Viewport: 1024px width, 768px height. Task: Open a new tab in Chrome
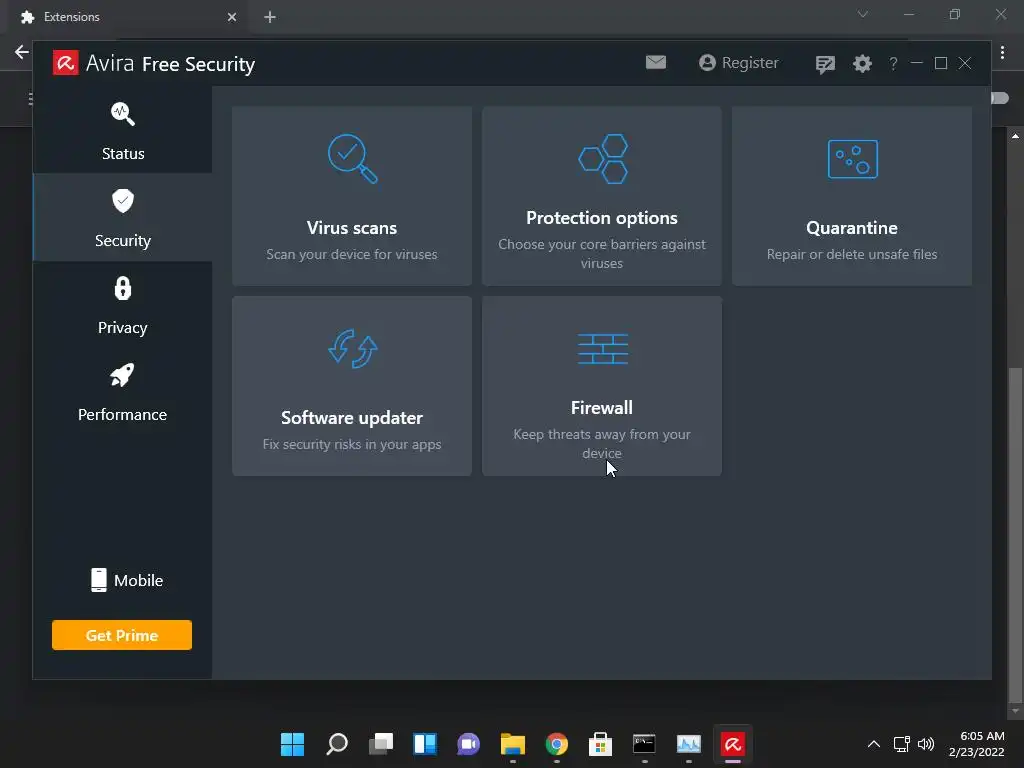pyautogui.click(x=270, y=17)
